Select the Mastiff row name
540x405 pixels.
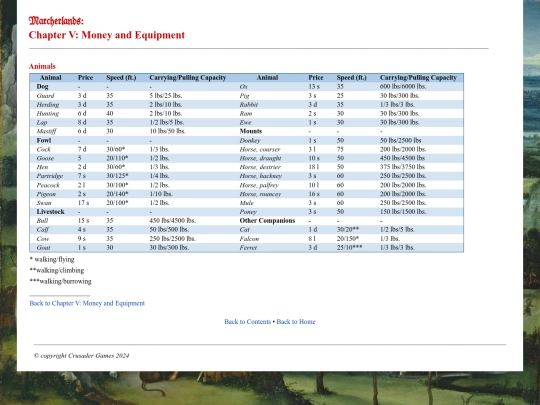pyautogui.click(x=46, y=131)
